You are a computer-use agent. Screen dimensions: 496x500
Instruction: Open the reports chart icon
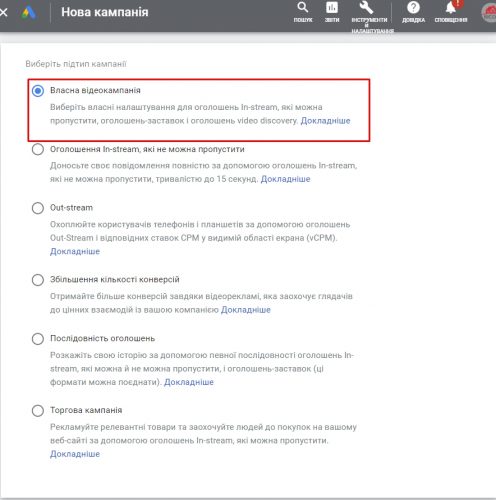332,7
